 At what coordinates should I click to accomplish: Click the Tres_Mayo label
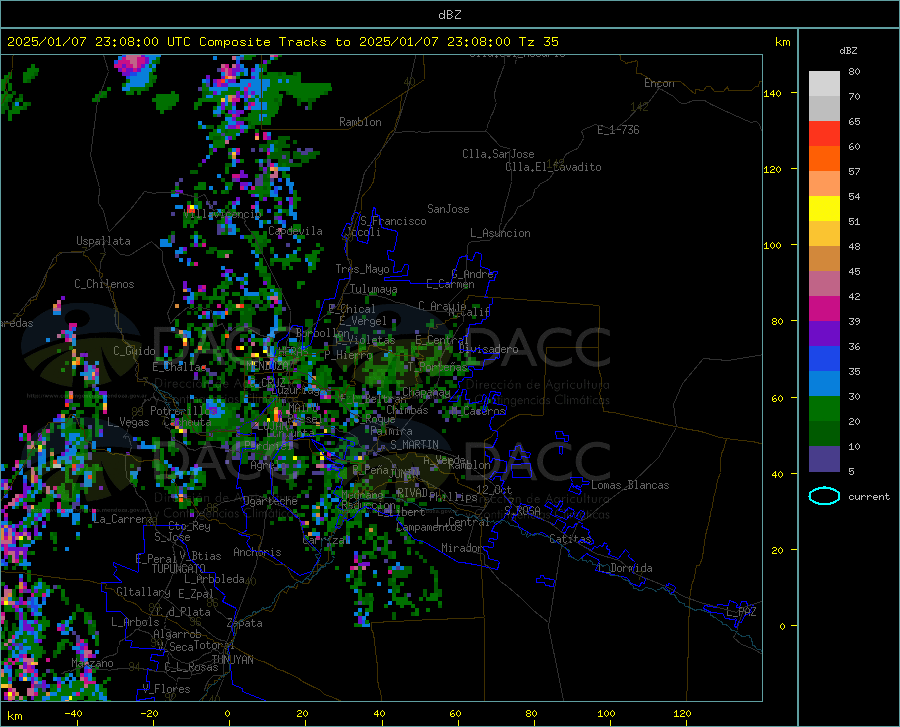(x=362, y=269)
